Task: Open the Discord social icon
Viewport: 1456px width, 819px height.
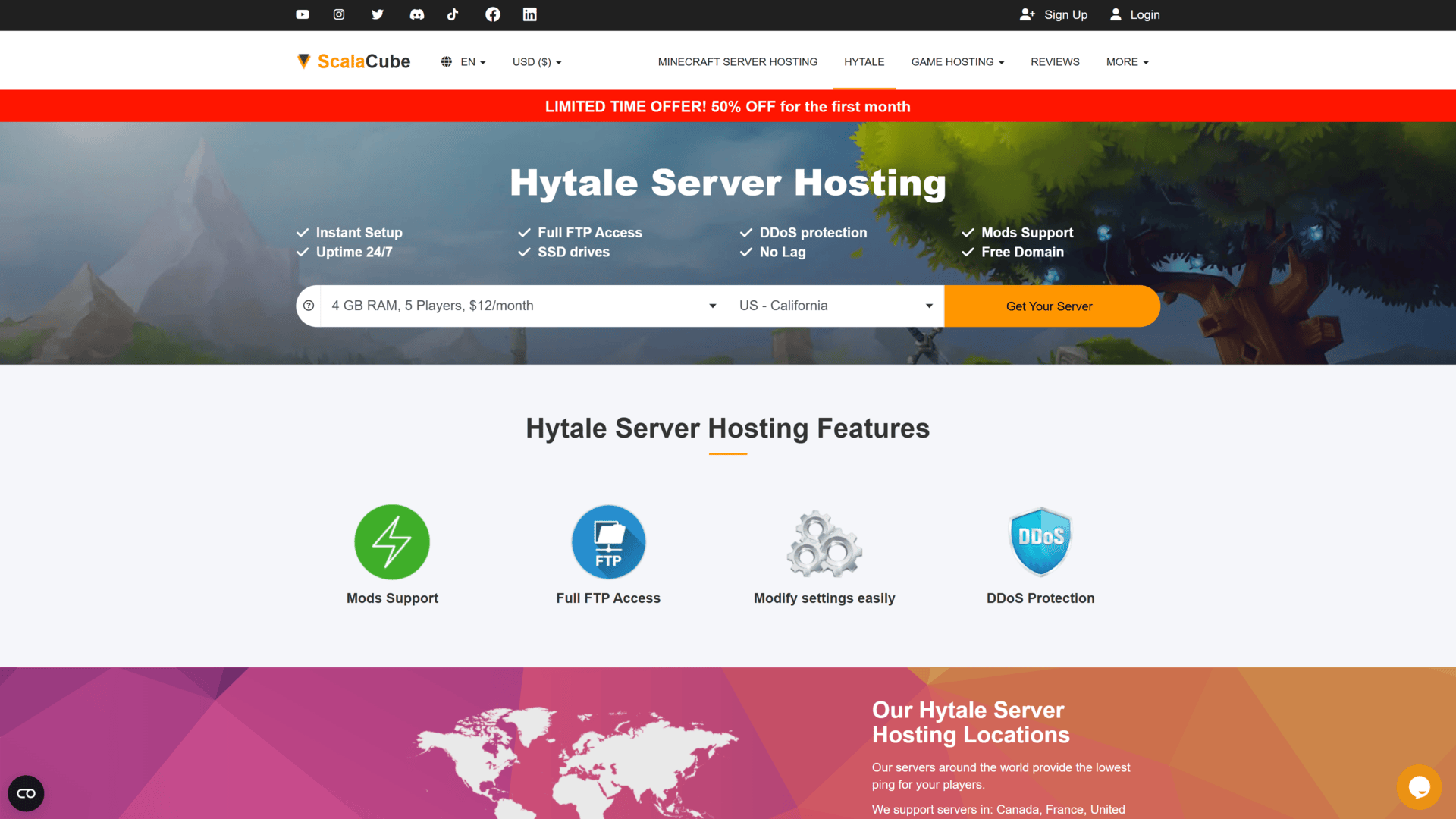Action: point(417,14)
